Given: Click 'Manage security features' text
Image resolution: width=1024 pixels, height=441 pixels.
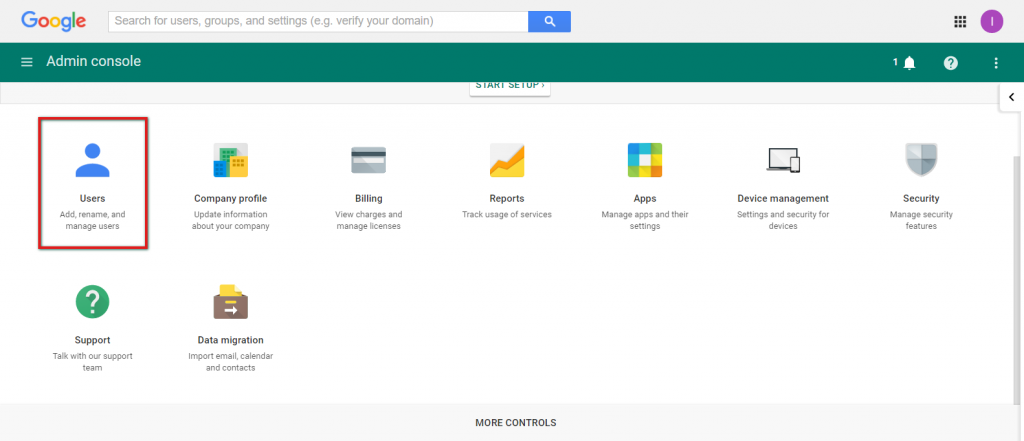Looking at the screenshot, I should click(921, 220).
